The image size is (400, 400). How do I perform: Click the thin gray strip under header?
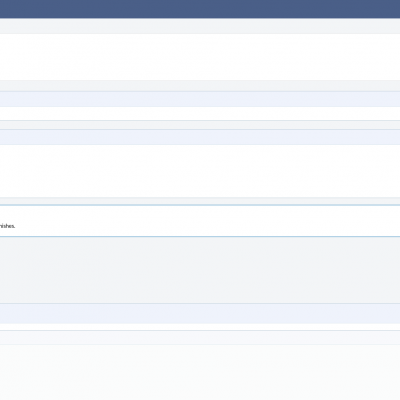(200, 26)
